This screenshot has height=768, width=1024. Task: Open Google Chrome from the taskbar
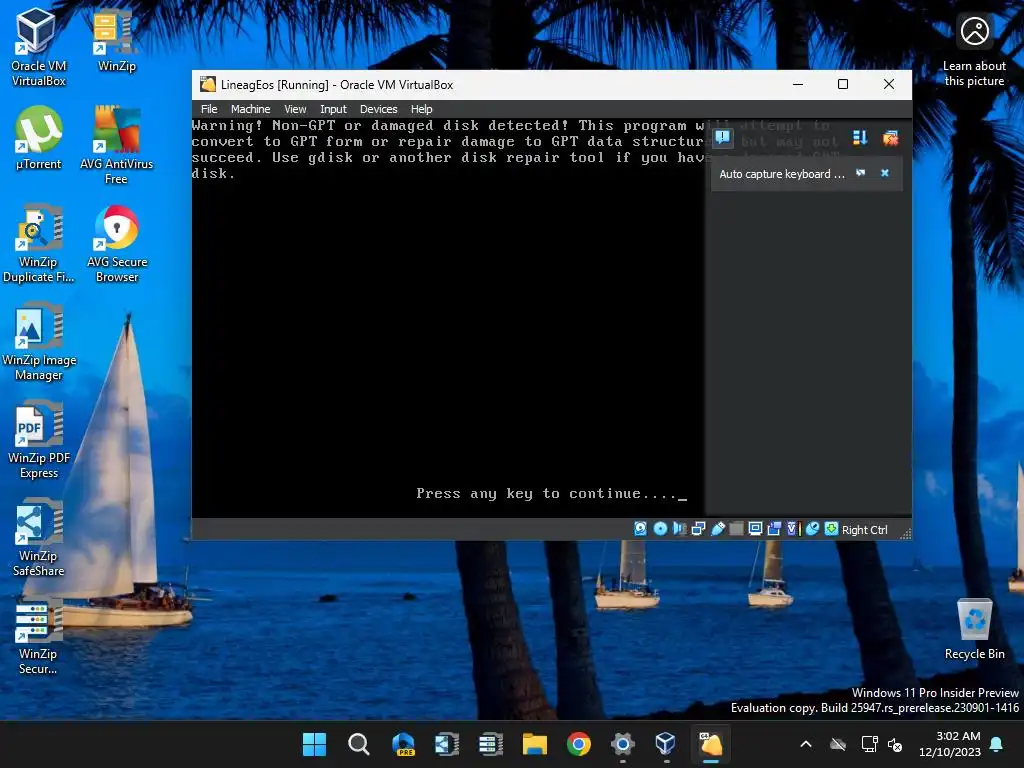pyautogui.click(x=579, y=744)
